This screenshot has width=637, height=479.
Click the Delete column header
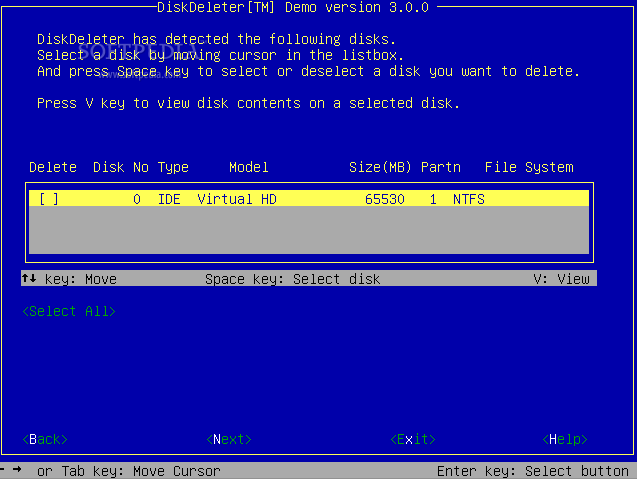click(53, 167)
